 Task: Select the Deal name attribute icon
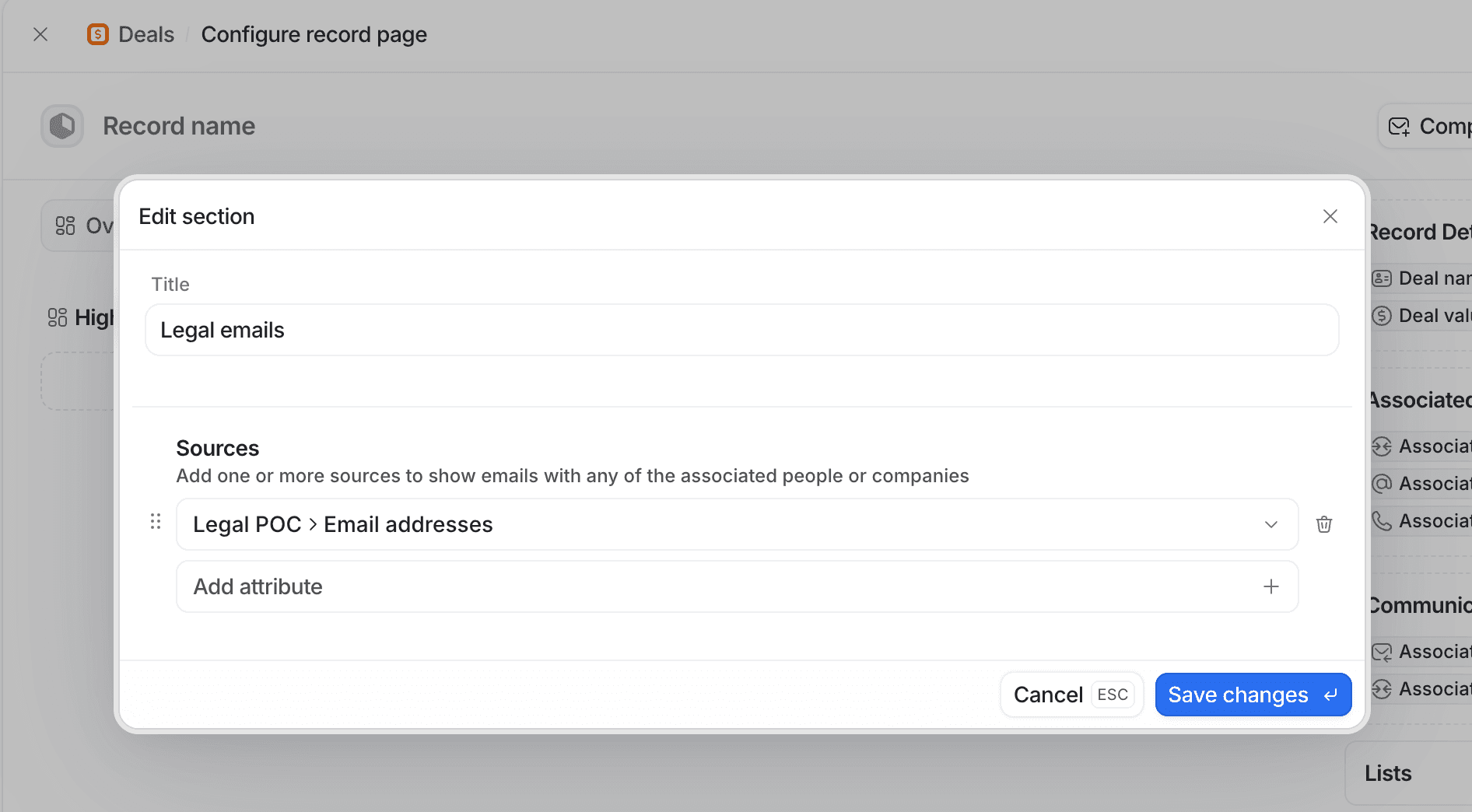coord(1381,278)
